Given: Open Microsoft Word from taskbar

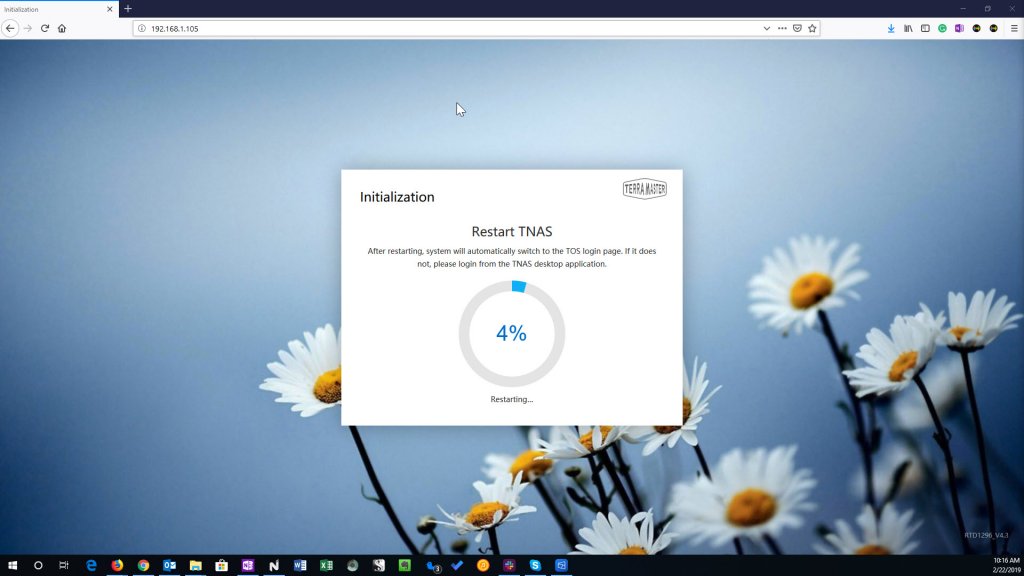Looking at the screenshot, I should 300,566.
